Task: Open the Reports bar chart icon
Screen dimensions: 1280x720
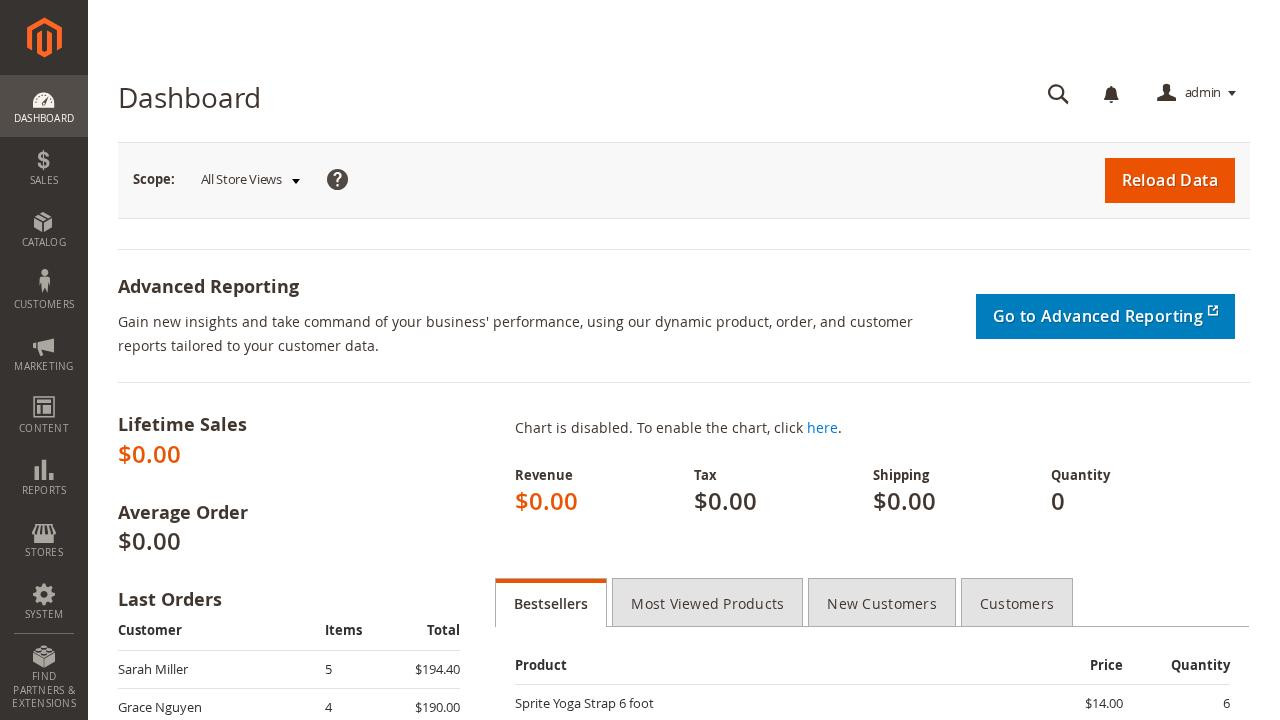Action: [x=43, y=470]
